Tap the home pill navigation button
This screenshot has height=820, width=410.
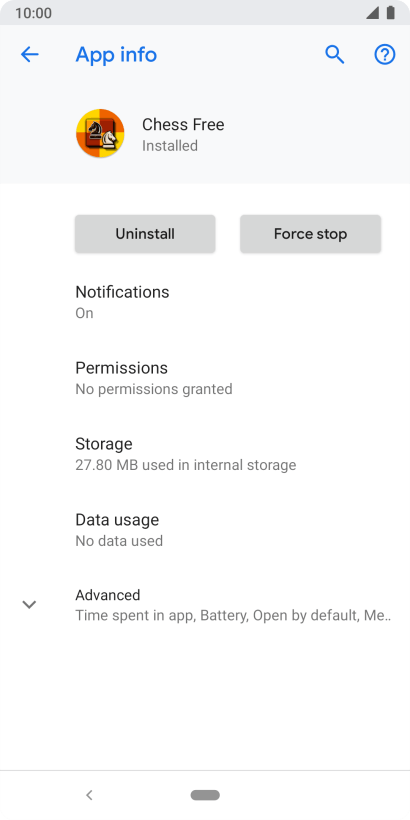pyautogui.click(x=205, y=795)
